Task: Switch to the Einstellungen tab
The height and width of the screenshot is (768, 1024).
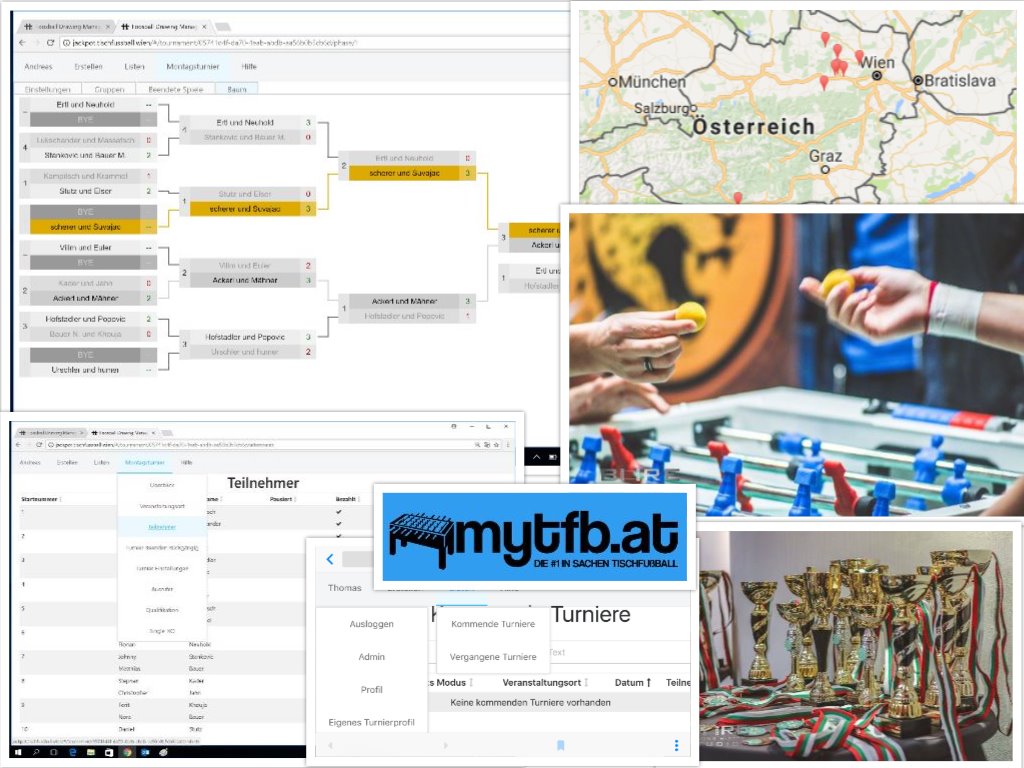Action: [48, 89]
